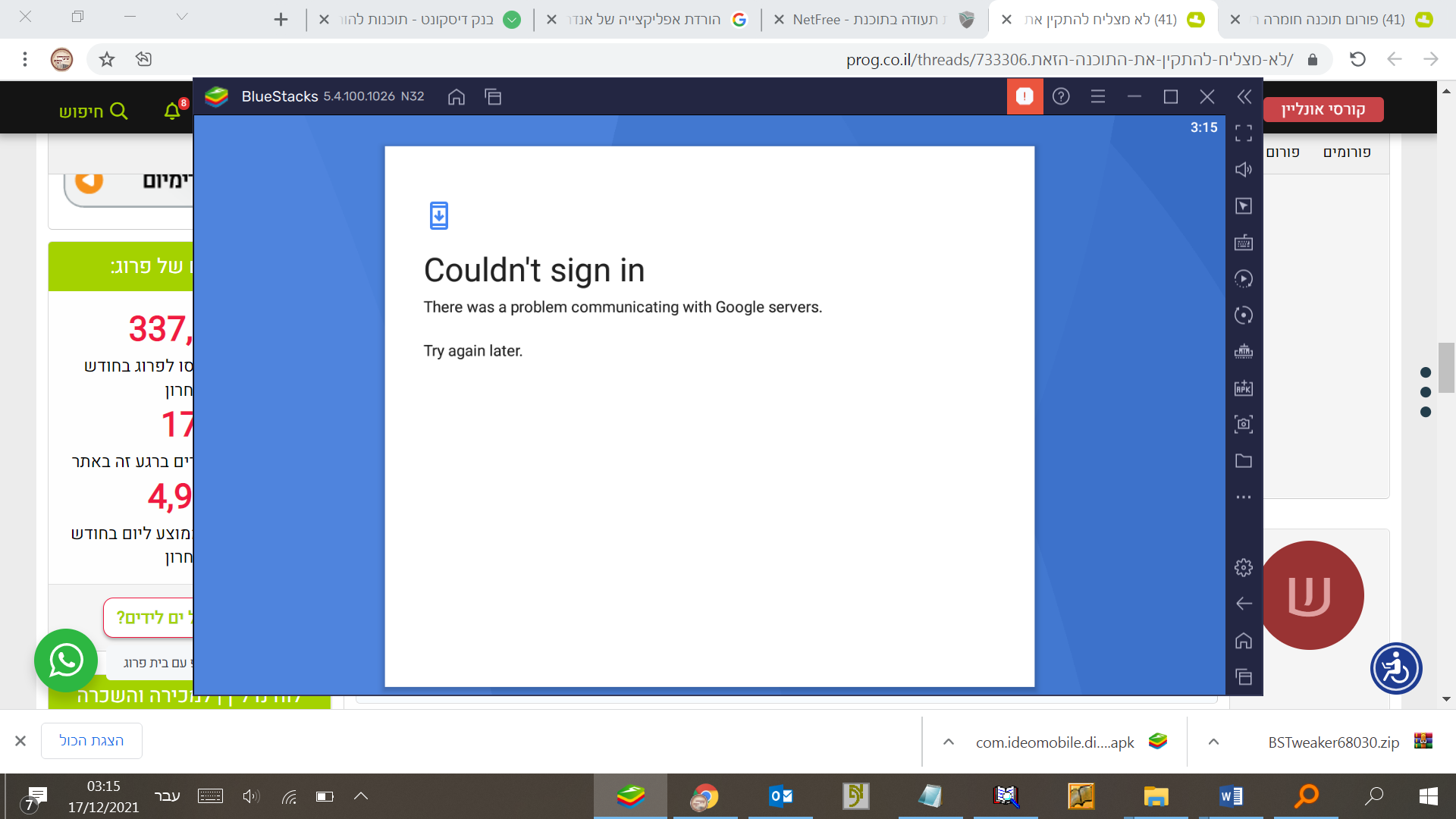The width and height of the screenshot is (1456, 819).
Task: Click the red BlueStacks notification alert icon
Action: point(1025,96)
